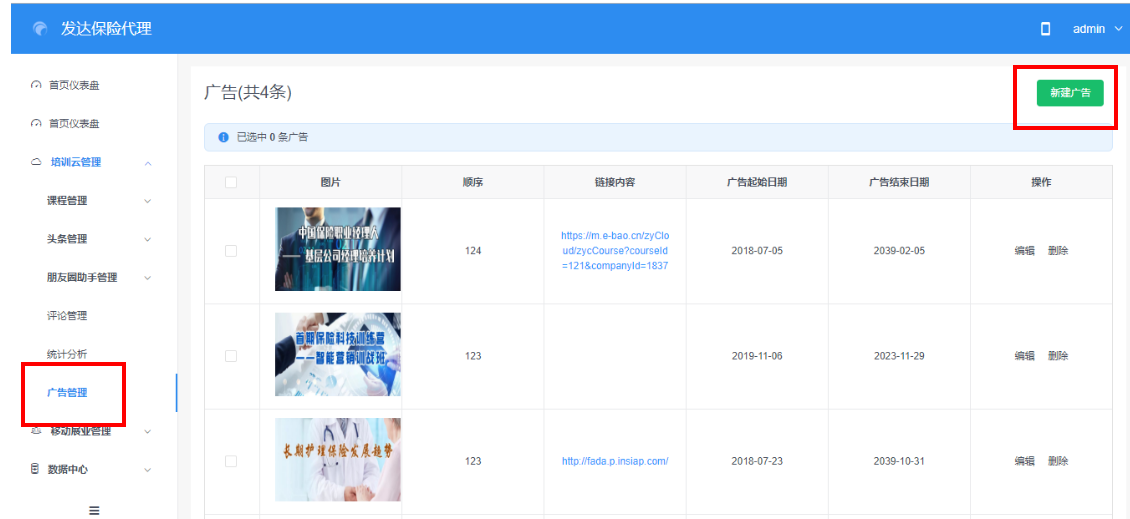The width and height of the screenshot is (1130, 519).
Task: Toggle the select-all checkbox in table header
Action: (231, 182)
